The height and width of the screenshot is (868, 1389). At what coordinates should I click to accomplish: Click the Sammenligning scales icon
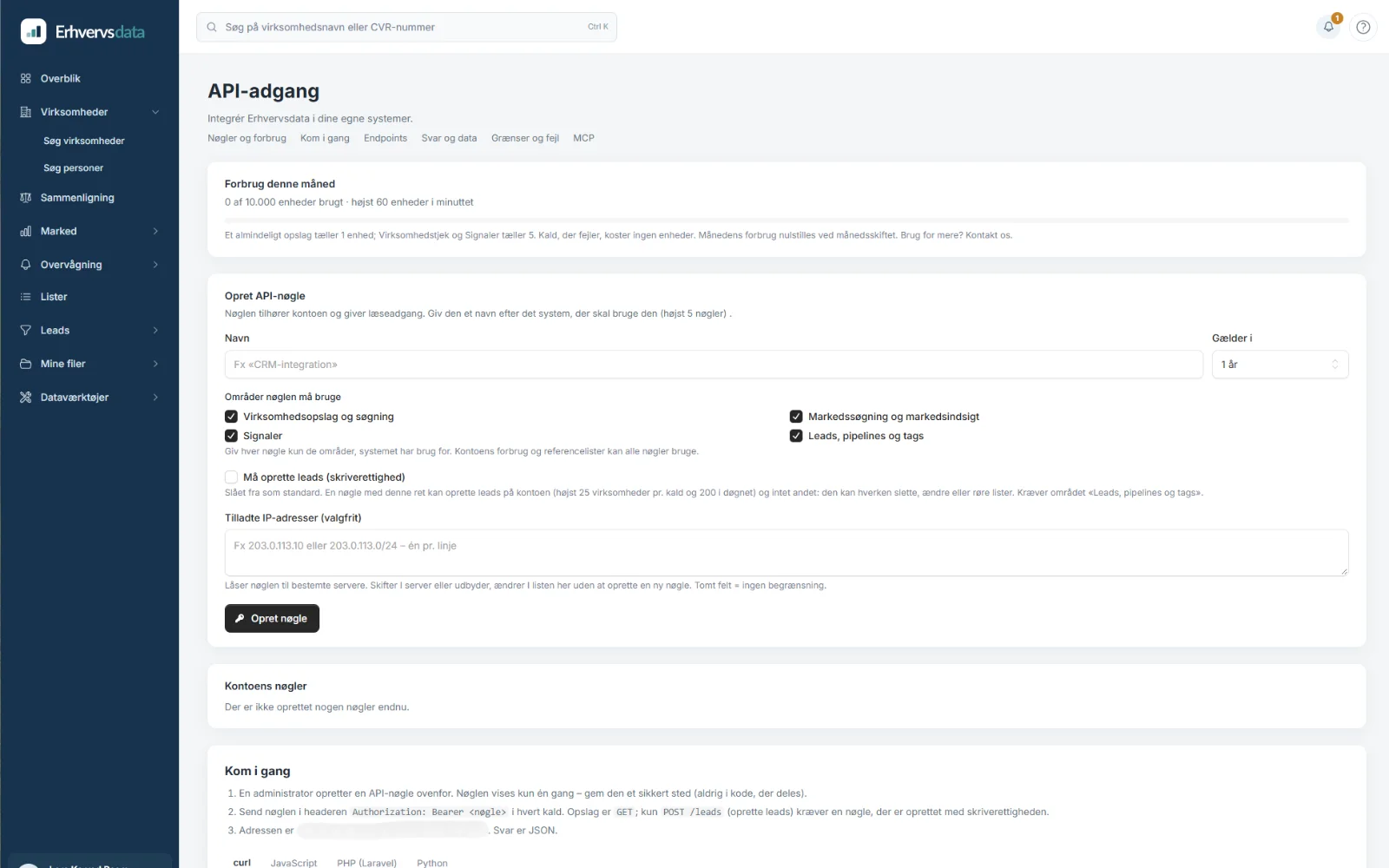coord(25,198)
